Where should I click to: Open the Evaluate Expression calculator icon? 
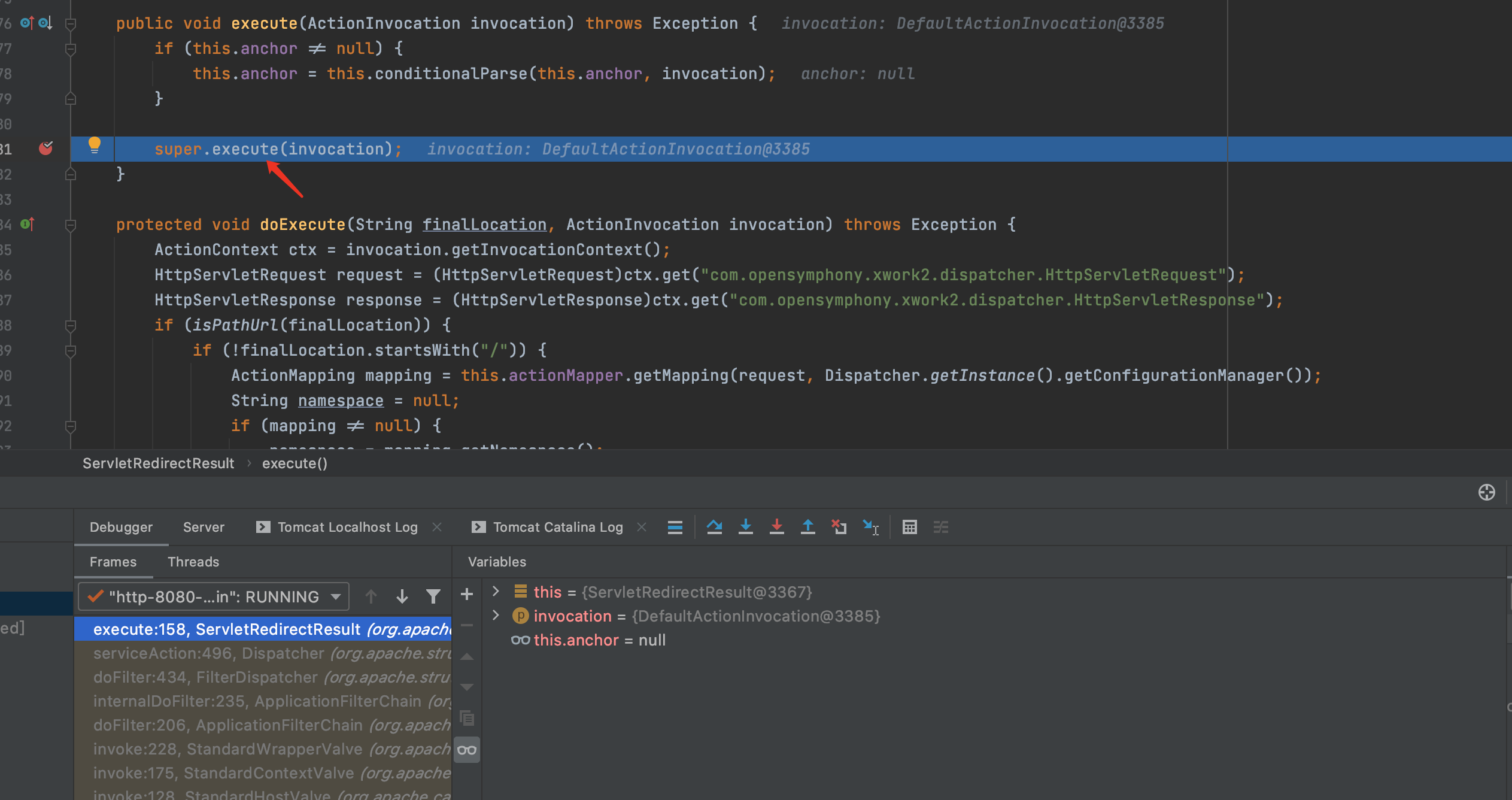(909, 527)
